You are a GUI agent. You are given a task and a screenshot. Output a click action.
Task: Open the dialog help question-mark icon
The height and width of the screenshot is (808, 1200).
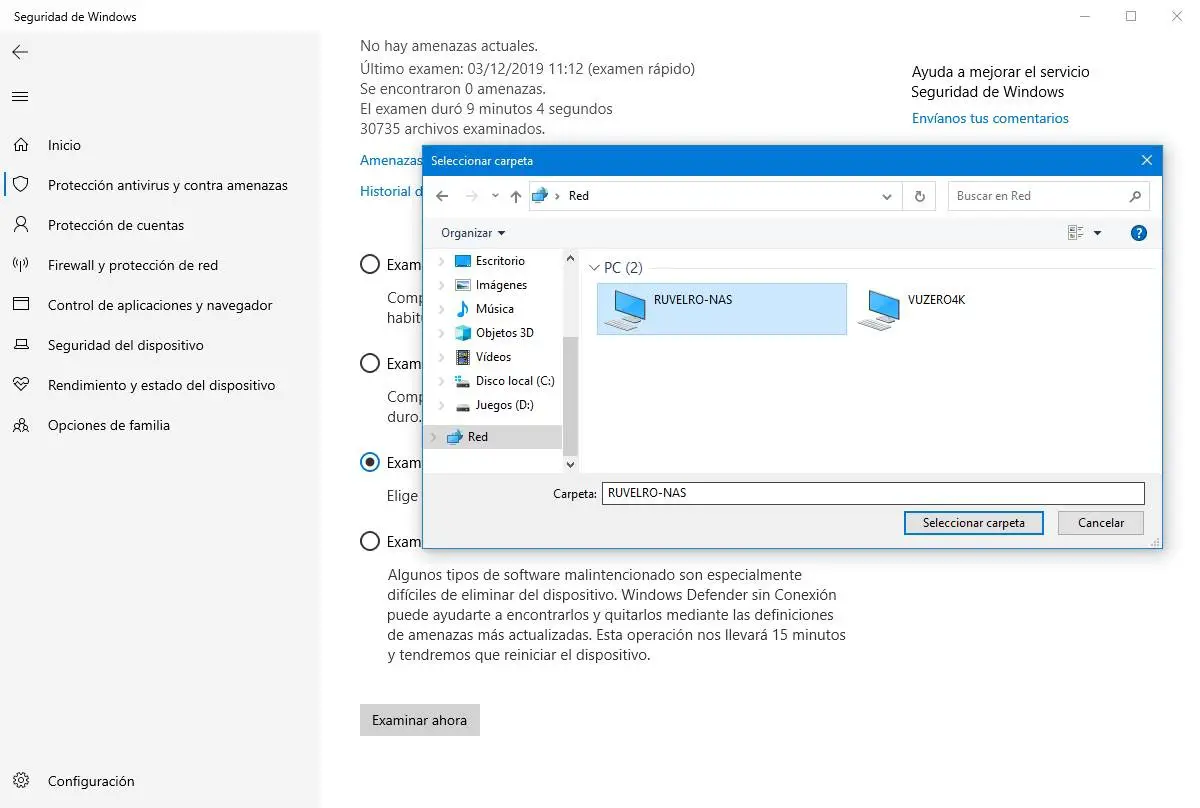(x=1138, y=233)
